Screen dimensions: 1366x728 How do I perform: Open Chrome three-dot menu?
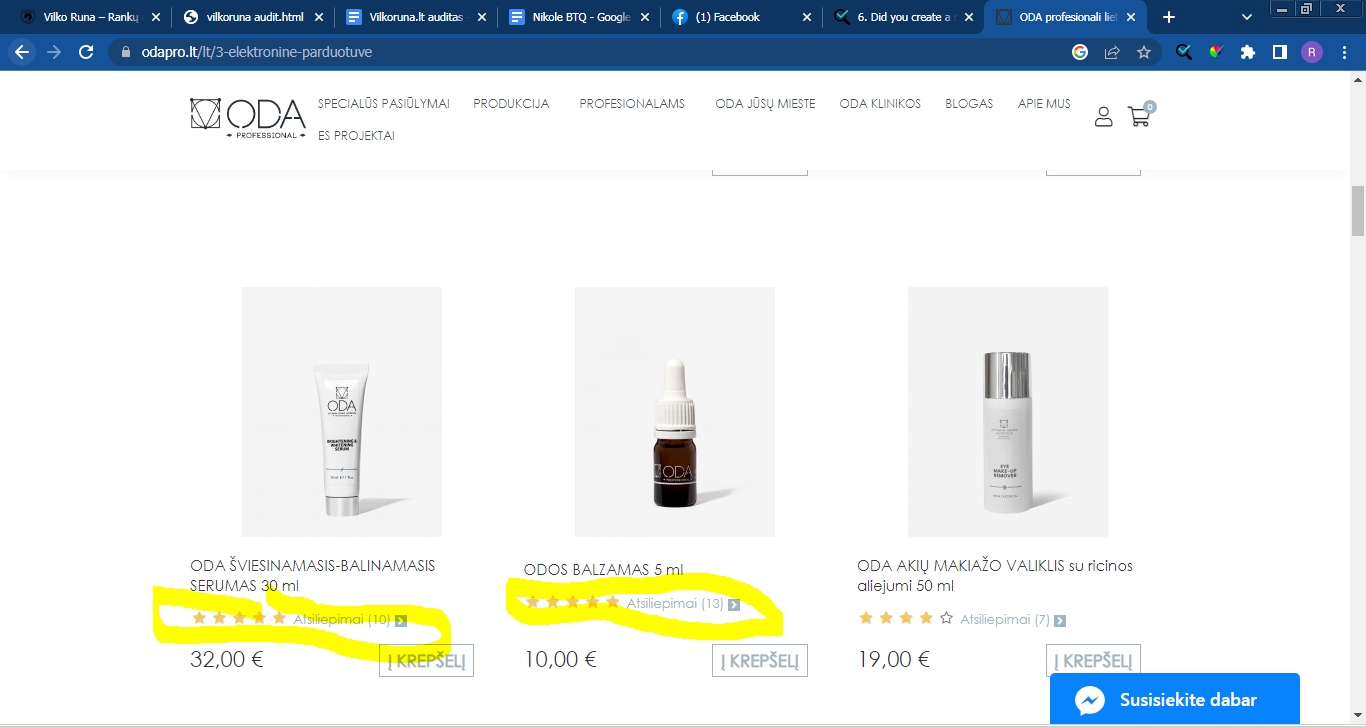[1344, 52]
